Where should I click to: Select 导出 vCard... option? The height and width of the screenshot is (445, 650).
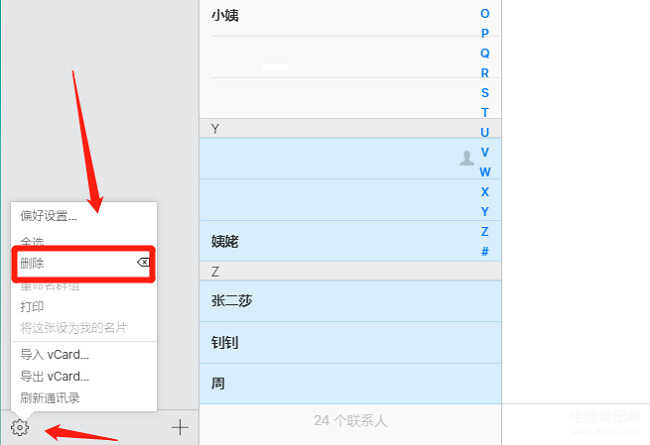[x=55, y=377]
